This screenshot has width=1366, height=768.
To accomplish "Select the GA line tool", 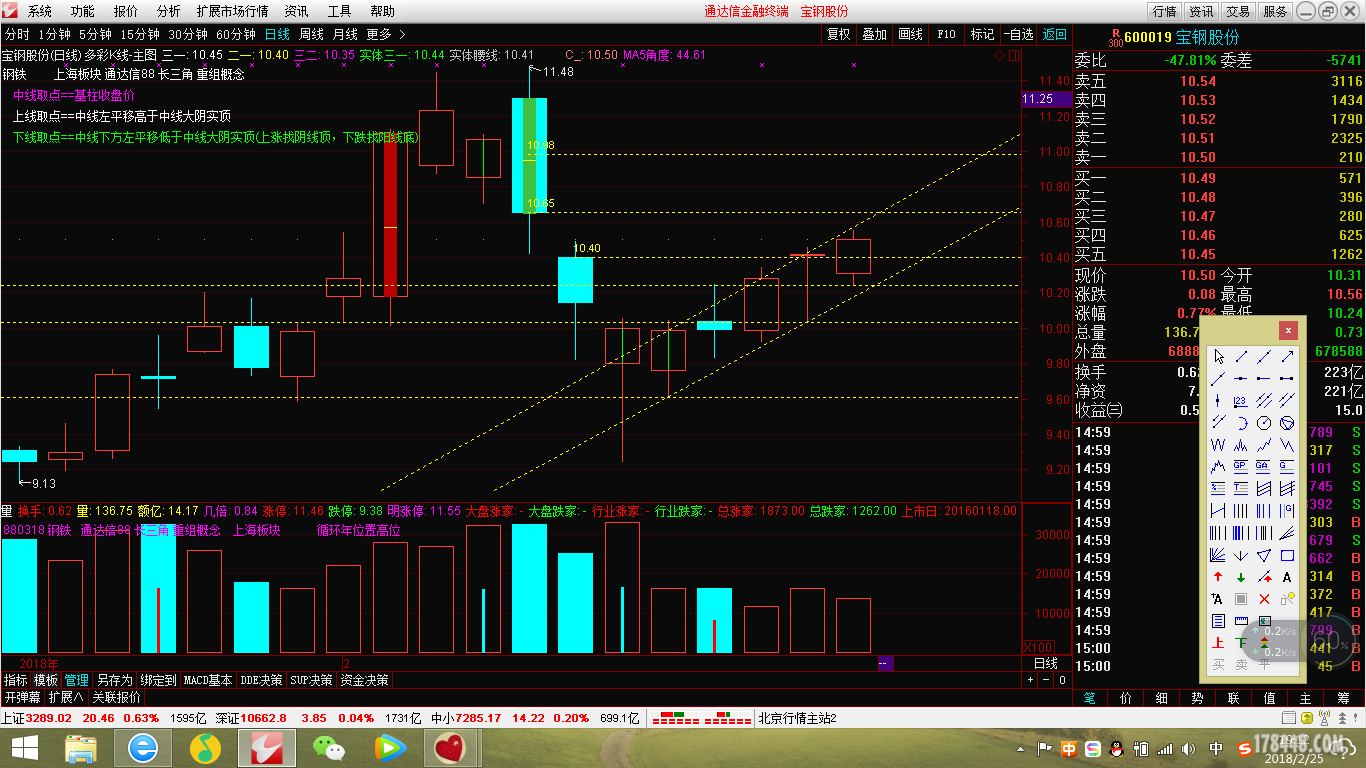I will point(1264,466).
